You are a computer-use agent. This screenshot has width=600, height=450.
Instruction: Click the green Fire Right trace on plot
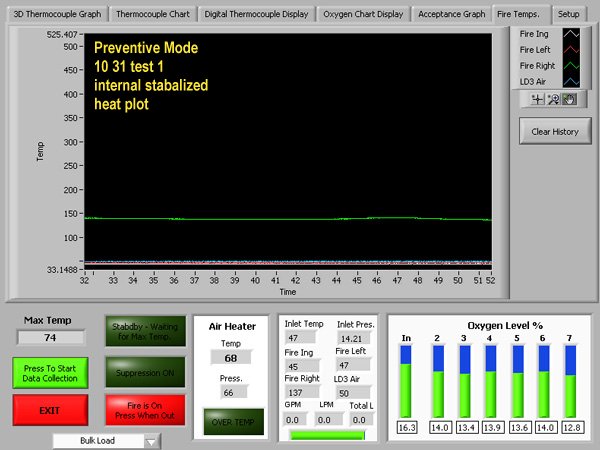[288, 219]
